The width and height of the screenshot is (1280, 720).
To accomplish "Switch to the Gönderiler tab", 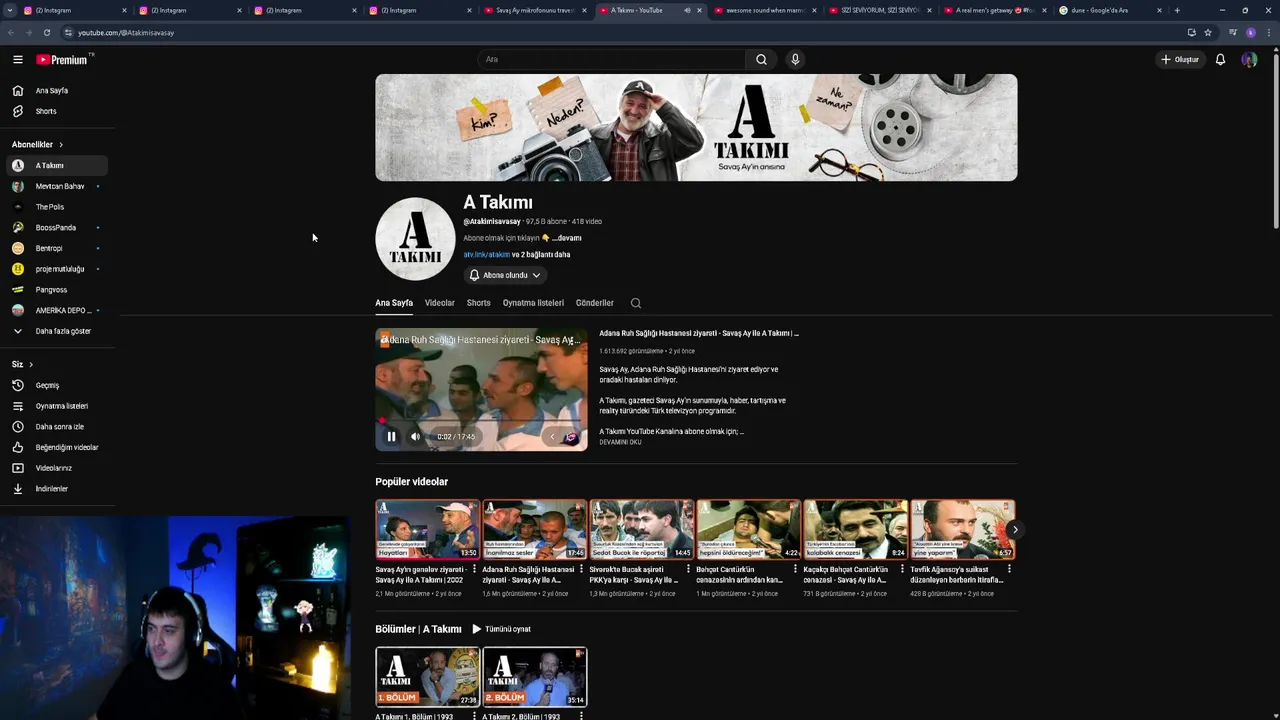I will [x=595, y=303].
